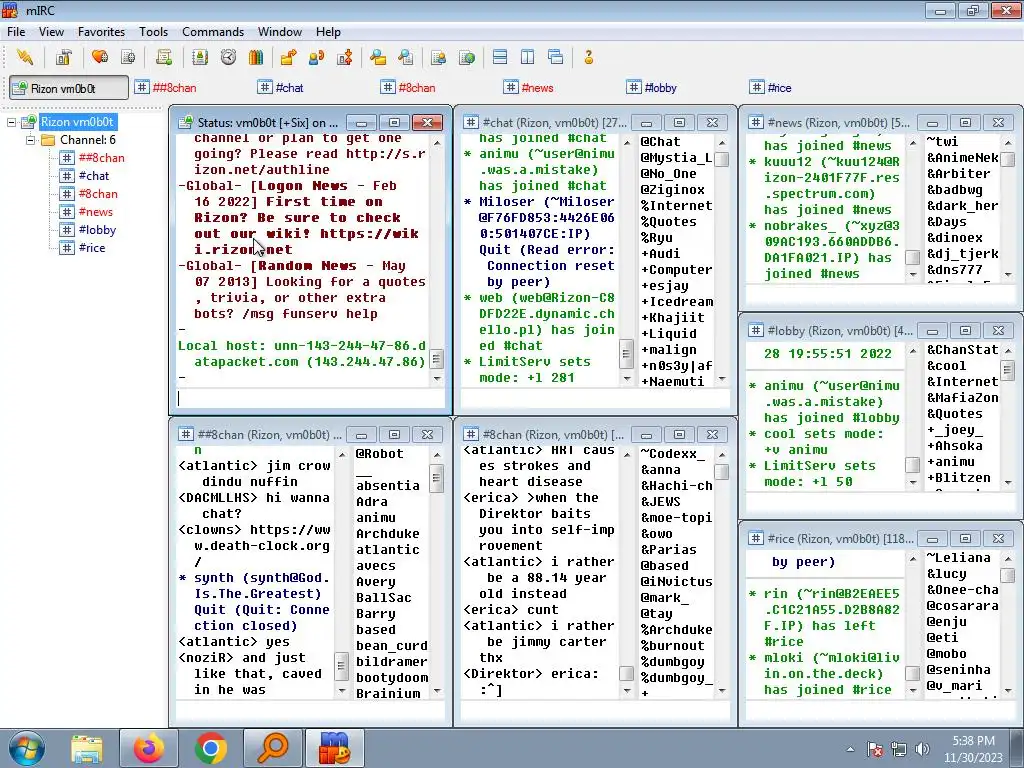The image size is (1024, 768).
Task: Click ##8chan chat scrollbar up arrow
Action: pyautogui.click(x=342, y=455)
